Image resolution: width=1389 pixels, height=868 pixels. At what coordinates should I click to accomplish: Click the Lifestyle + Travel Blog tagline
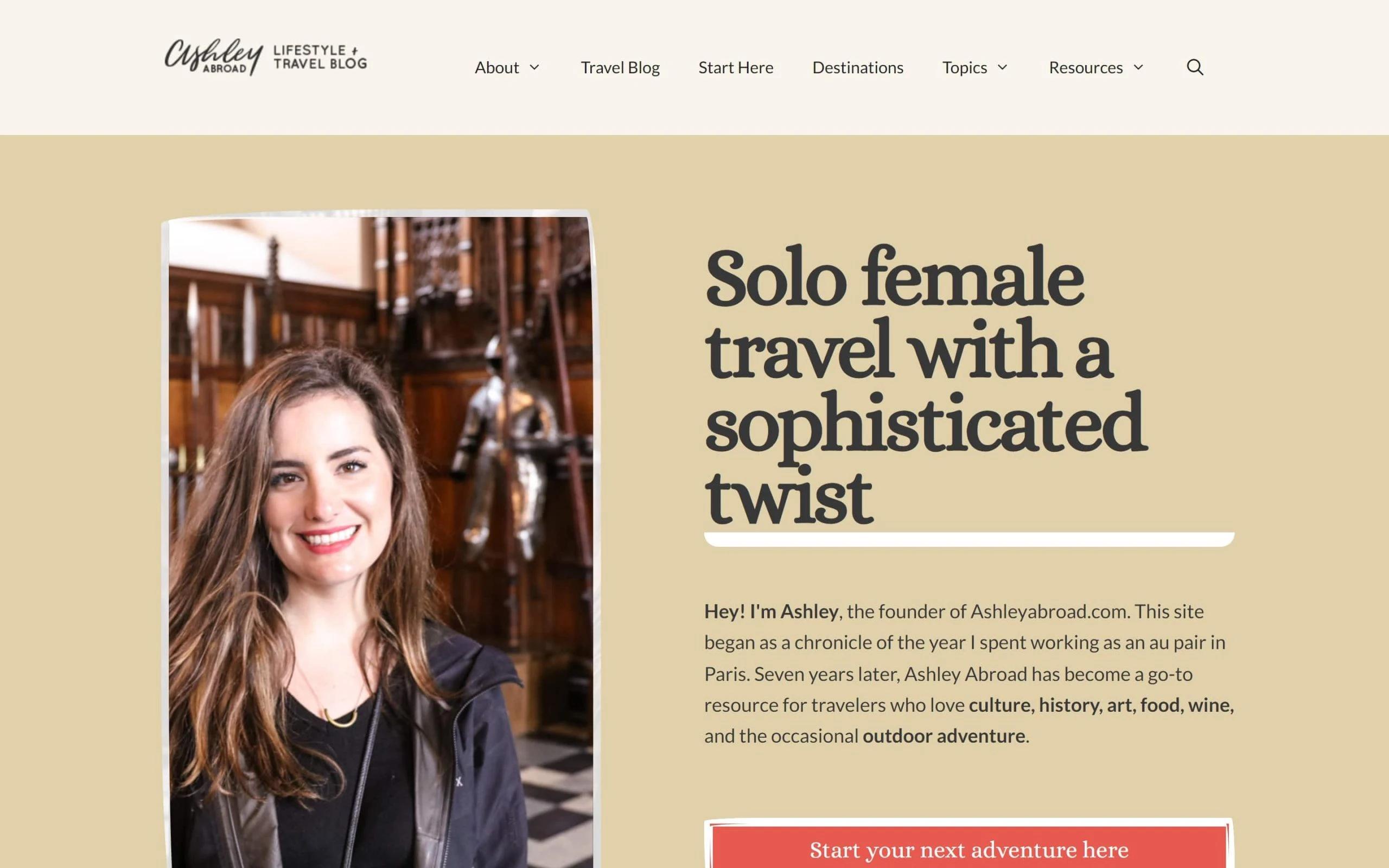(x=320, y=57)
